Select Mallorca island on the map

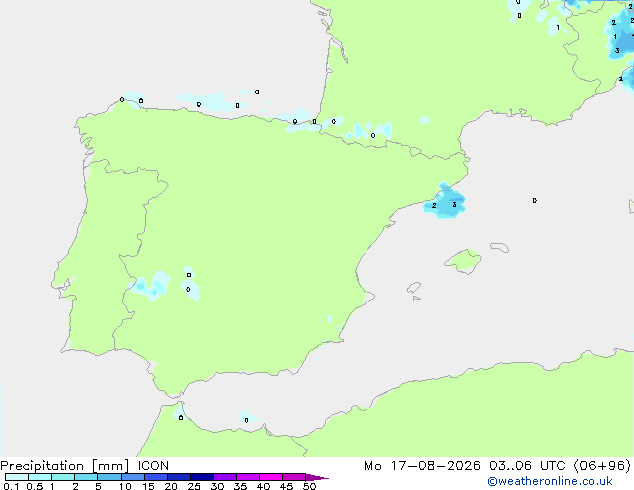463,261
